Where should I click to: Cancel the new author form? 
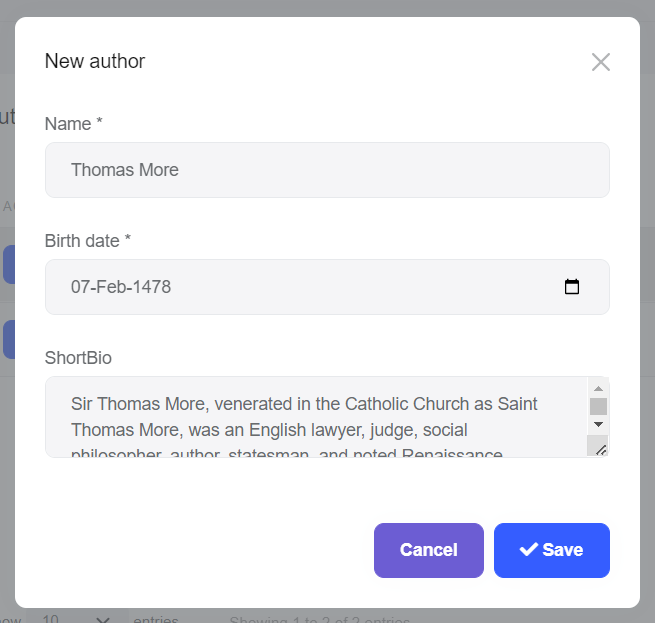tap(428, 550)
